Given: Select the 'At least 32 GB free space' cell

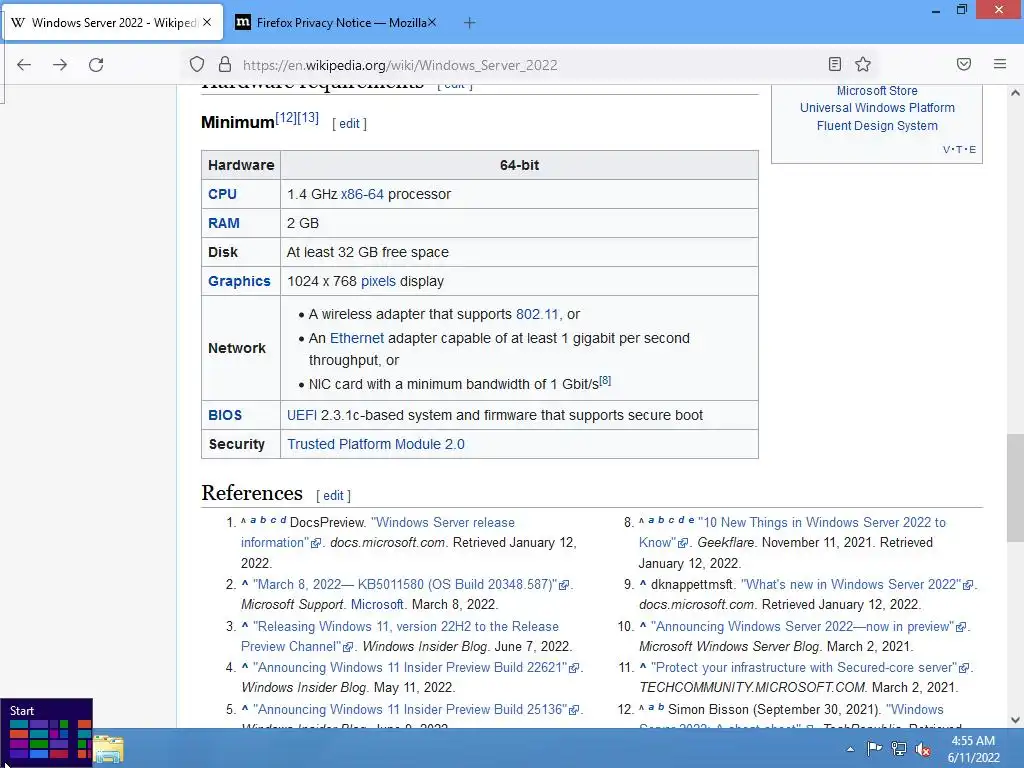Looking at the screenshot, I should tap(519, 252).
